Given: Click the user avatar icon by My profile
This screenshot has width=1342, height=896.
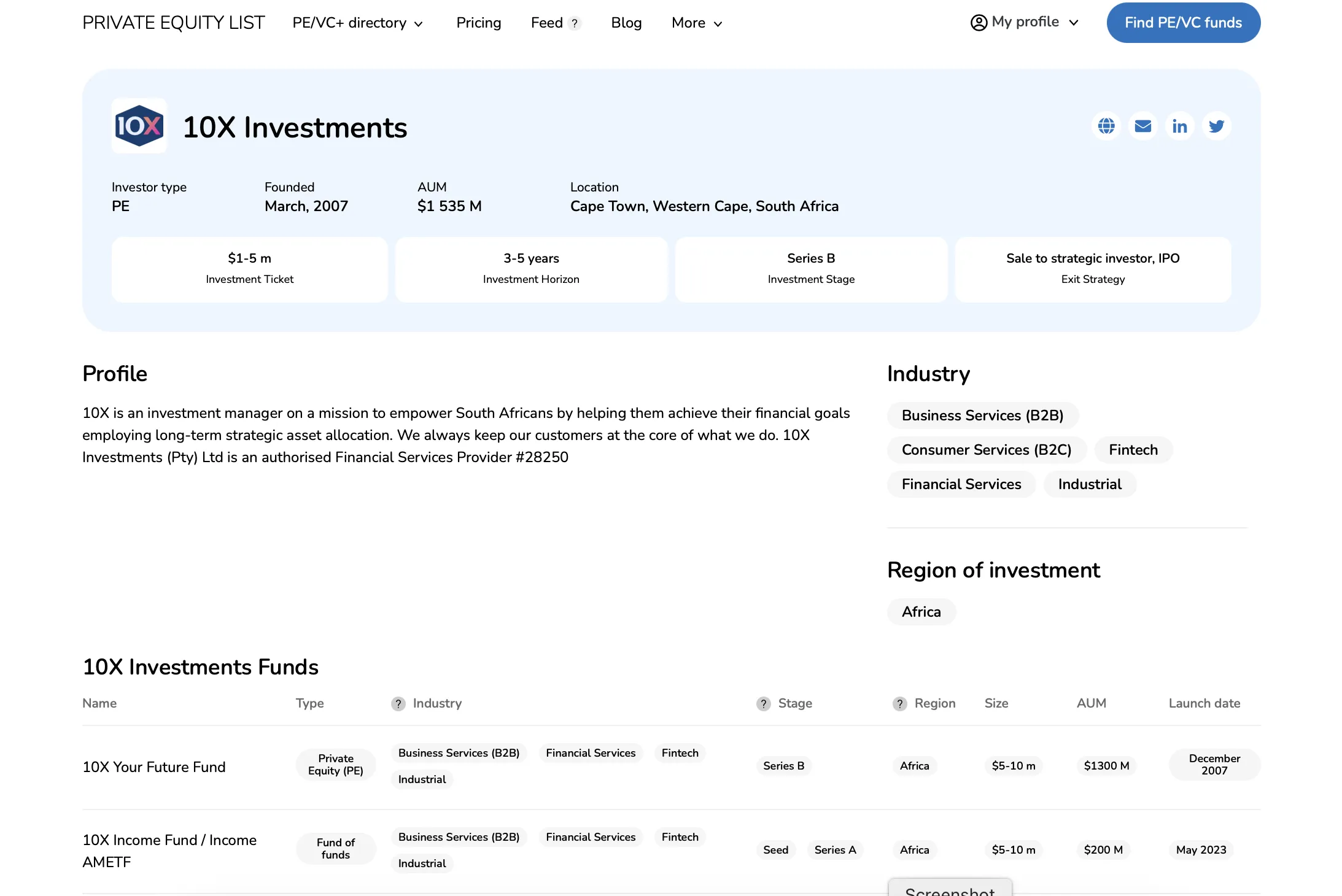Looking at the screenshot, I should (x=979, y=22).
